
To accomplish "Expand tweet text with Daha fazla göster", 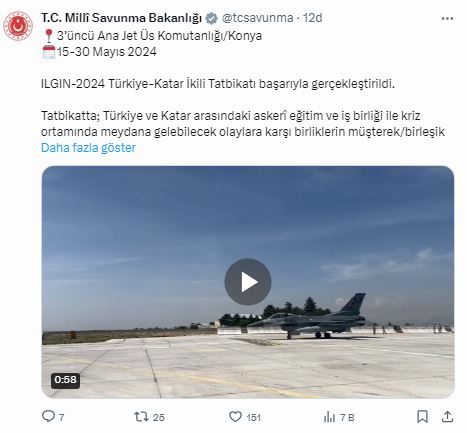I will (x=88, y=148).
